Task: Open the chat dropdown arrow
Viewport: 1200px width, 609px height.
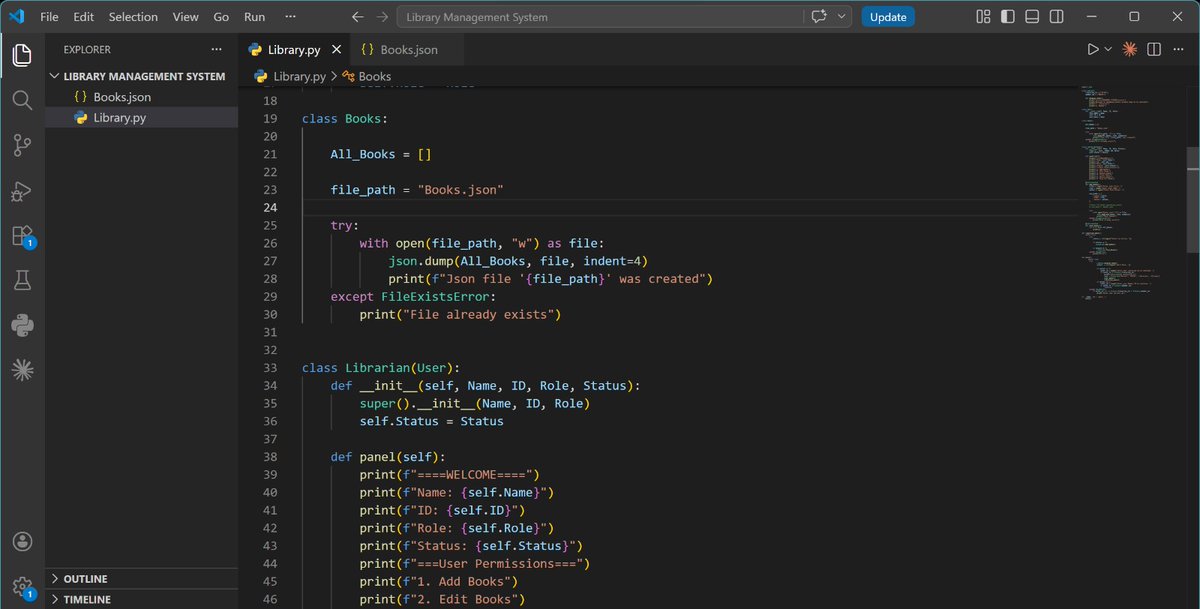Action: coord(842,17)
